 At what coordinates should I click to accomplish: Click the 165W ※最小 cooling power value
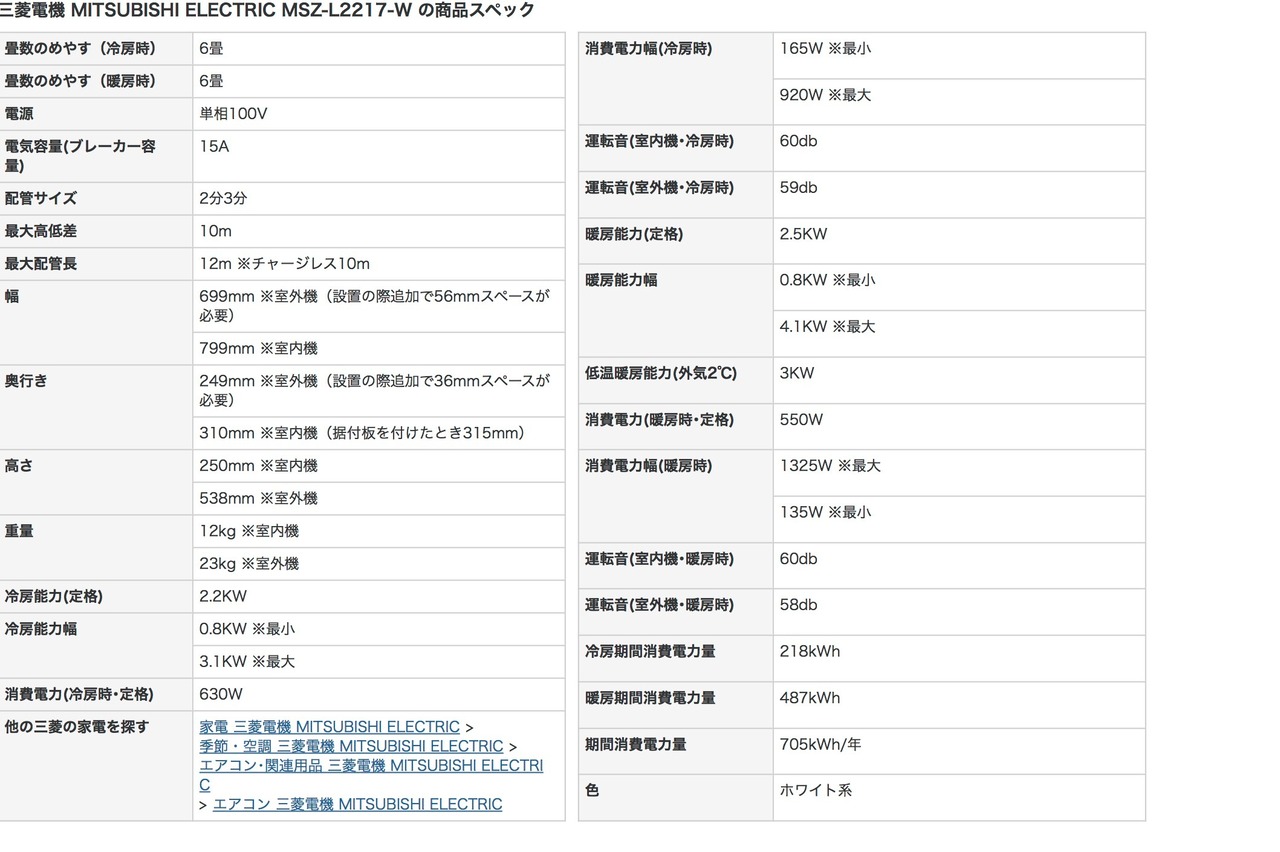pyautogui.click(x=825, y=48)
